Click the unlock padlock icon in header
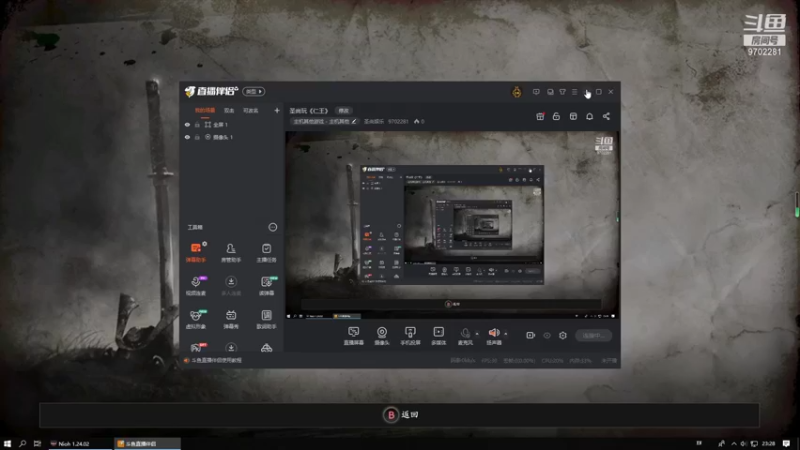Image resolution: width=800 pixels, height=450 pixels. [556, 116]
